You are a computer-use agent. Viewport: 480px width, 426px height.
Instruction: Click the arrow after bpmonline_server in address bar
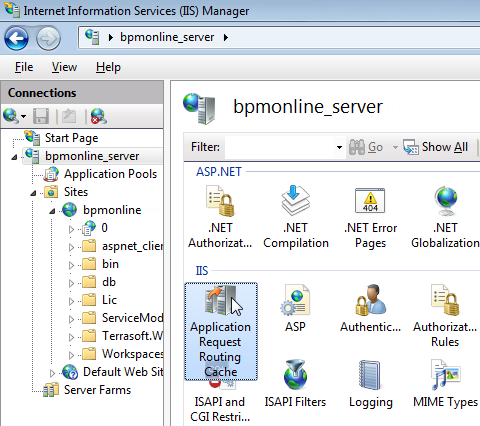pyautogui.click(x=226, y=37)
